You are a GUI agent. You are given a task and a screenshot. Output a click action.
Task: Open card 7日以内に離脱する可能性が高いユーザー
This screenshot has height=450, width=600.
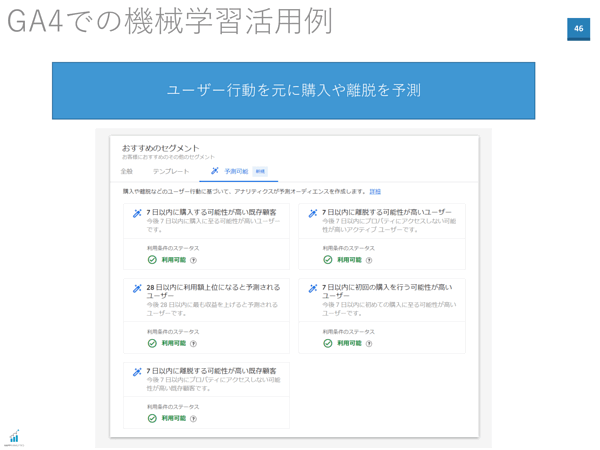click(x=382, y=236)
